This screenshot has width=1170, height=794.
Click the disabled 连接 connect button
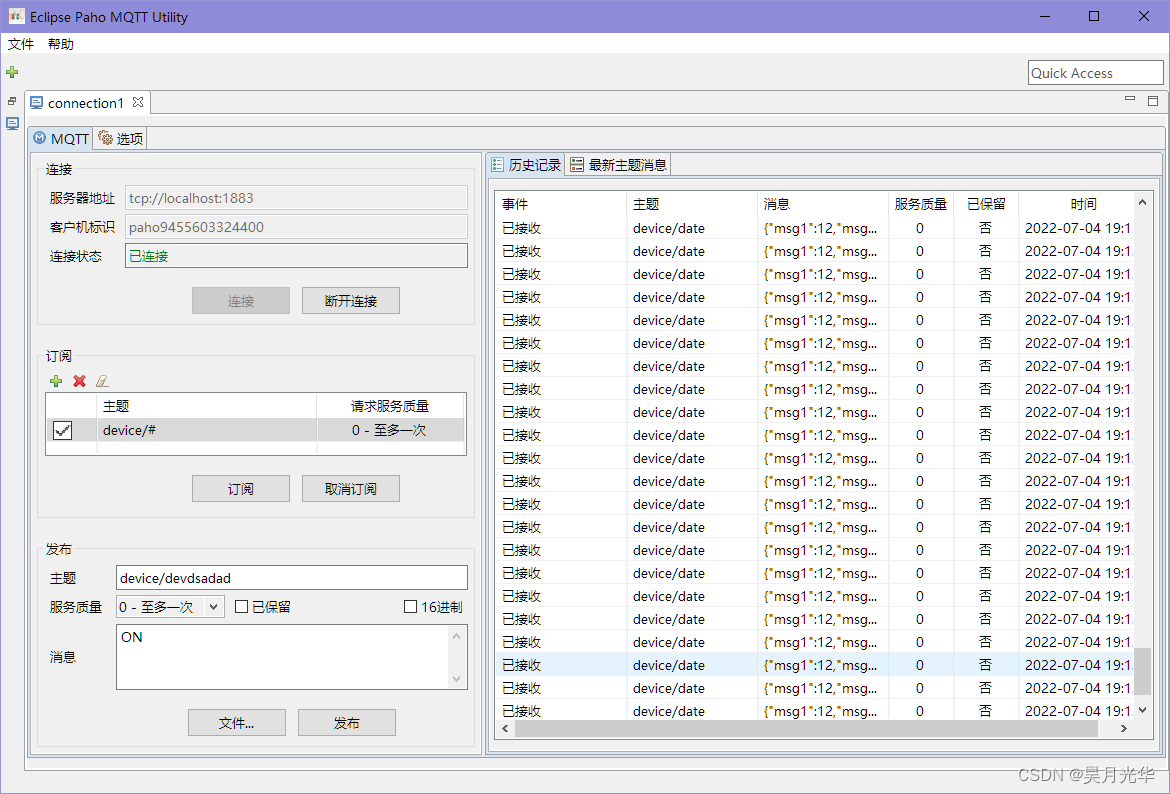[x=241, y=301]
